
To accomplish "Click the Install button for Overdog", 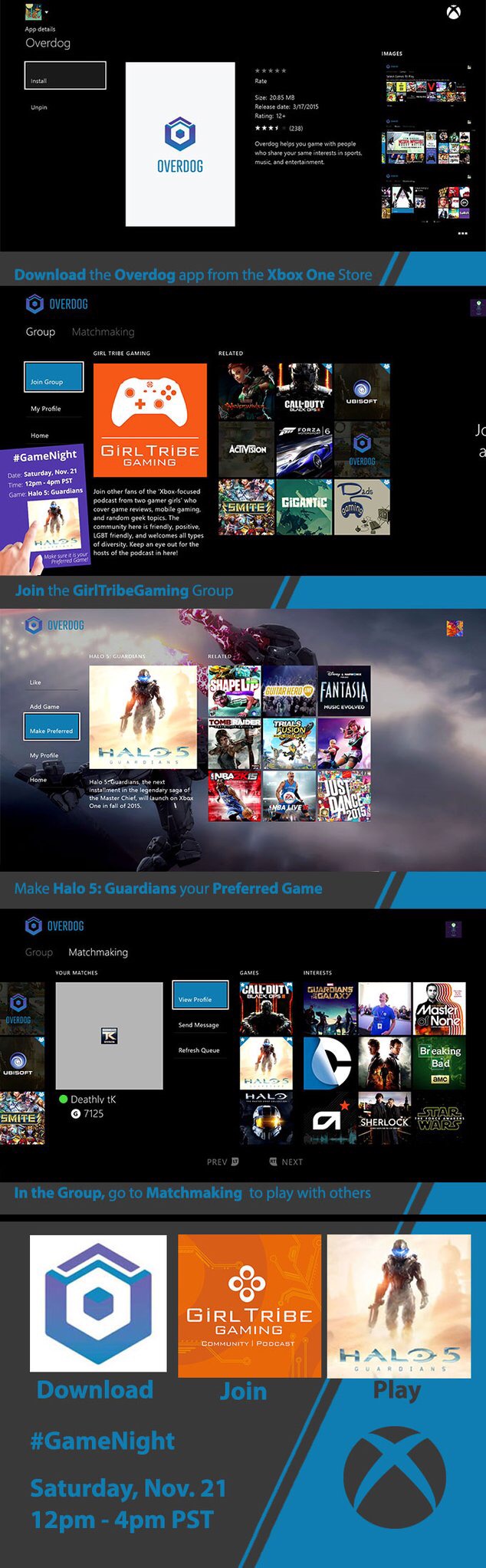I will (65, 76).
